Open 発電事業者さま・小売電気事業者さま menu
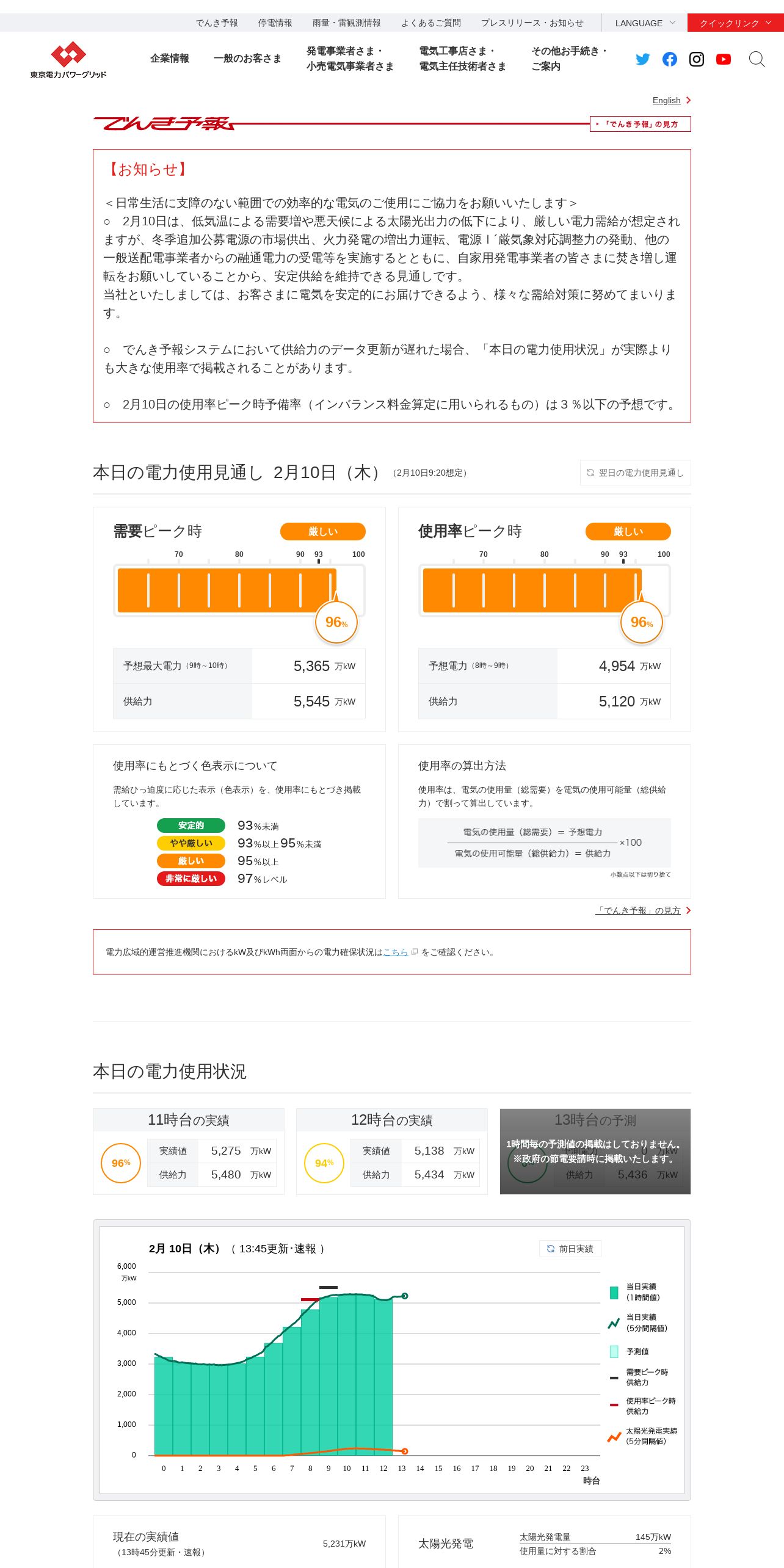This screenshot has width=784, height=1568. [350, 59]
